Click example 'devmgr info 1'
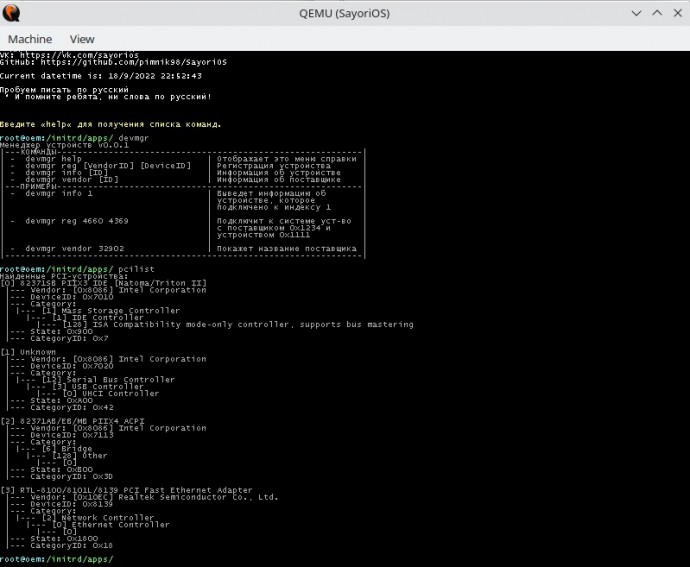 pyautogui.click(x=59, y=193)
